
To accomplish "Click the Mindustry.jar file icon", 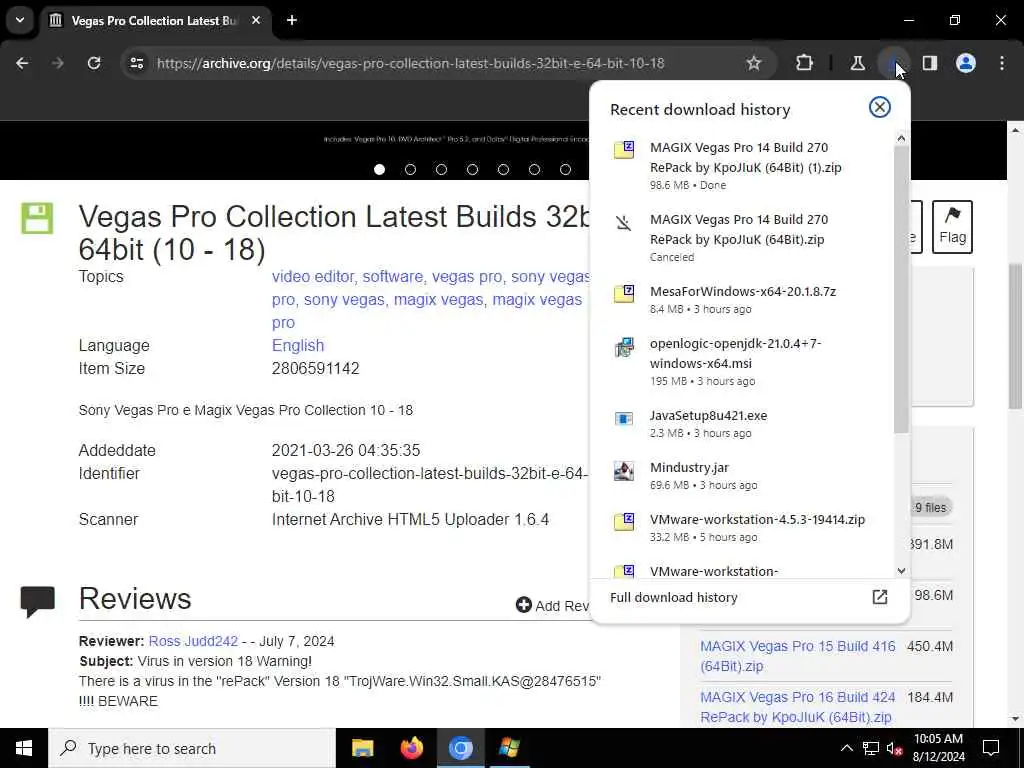I will [624, 470].
